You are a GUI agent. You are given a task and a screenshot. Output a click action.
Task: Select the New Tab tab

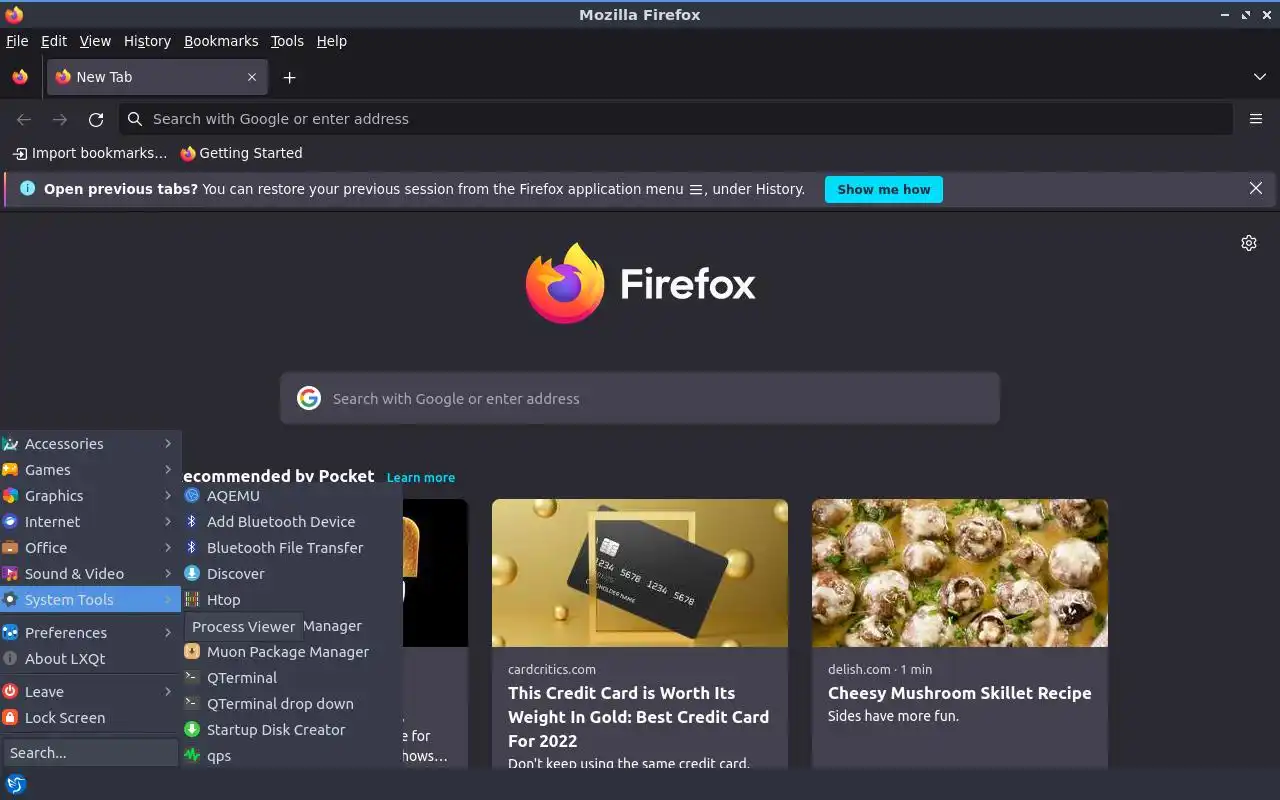pyautogui.click(x=157, y=77)
